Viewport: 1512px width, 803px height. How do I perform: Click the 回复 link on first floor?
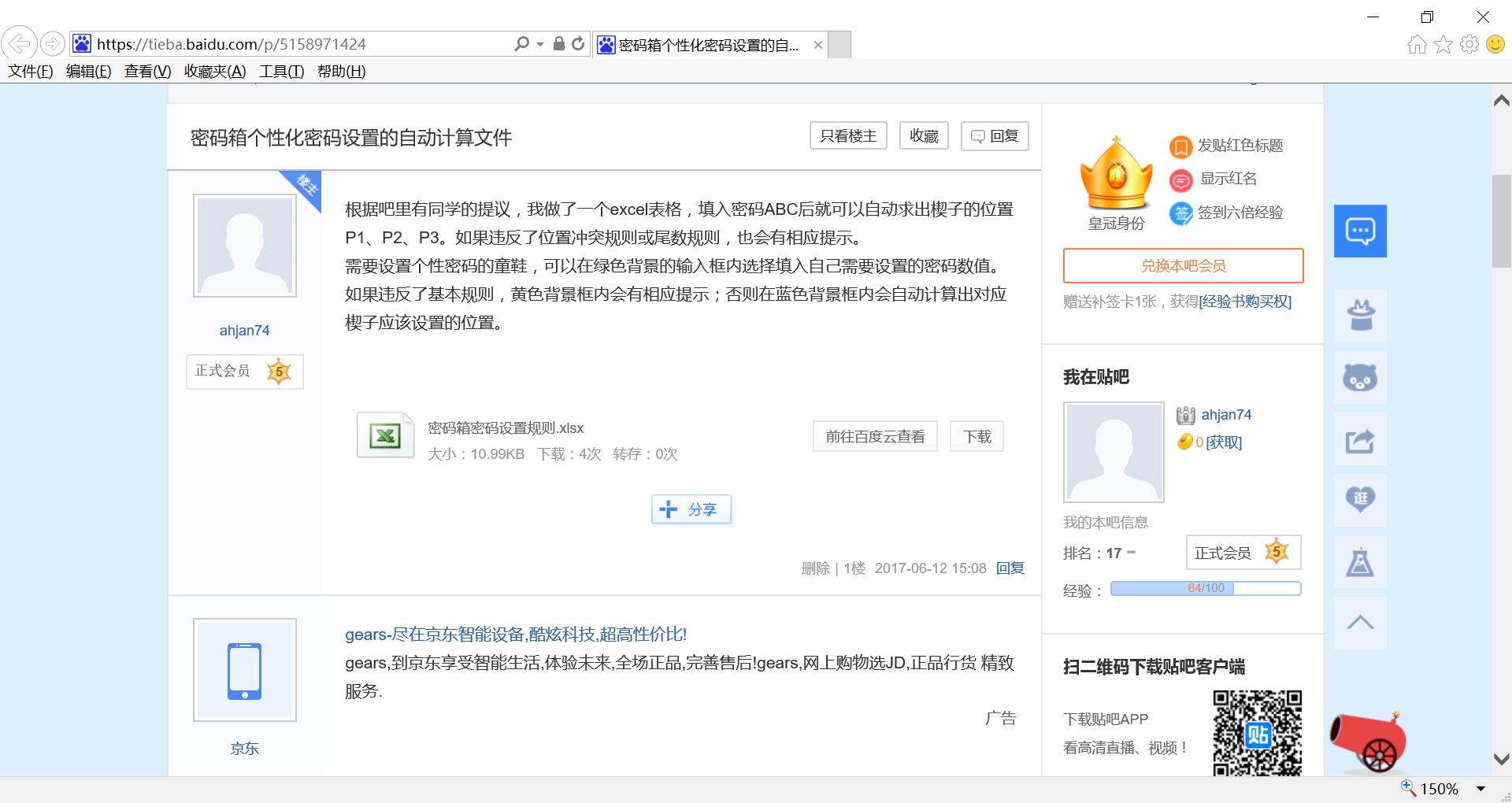pyautogui.click(x=1010, y=568)
